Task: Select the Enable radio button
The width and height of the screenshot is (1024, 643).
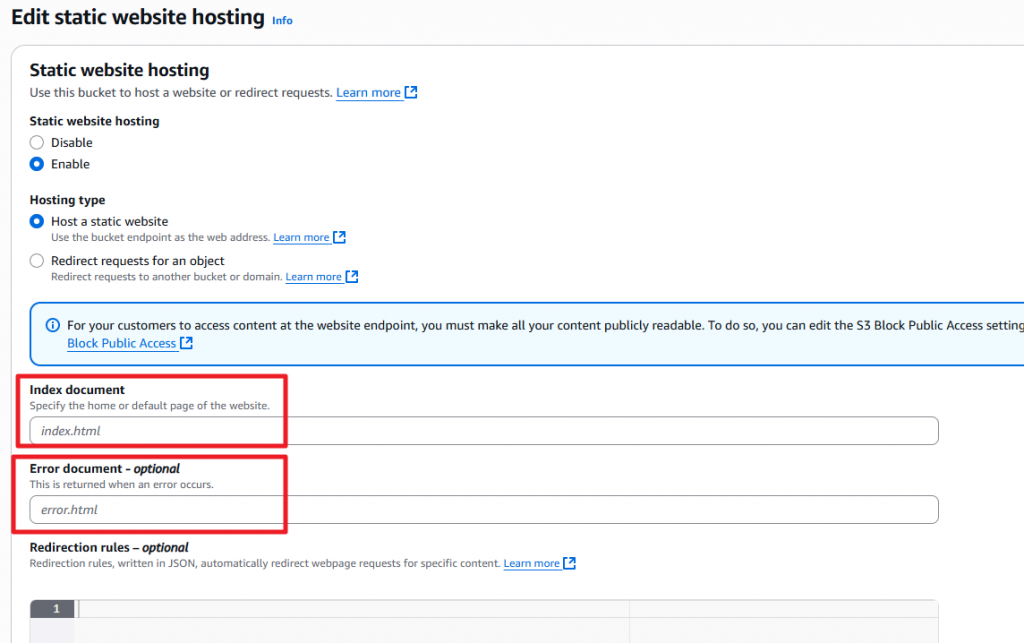Action: pos(37,164)
